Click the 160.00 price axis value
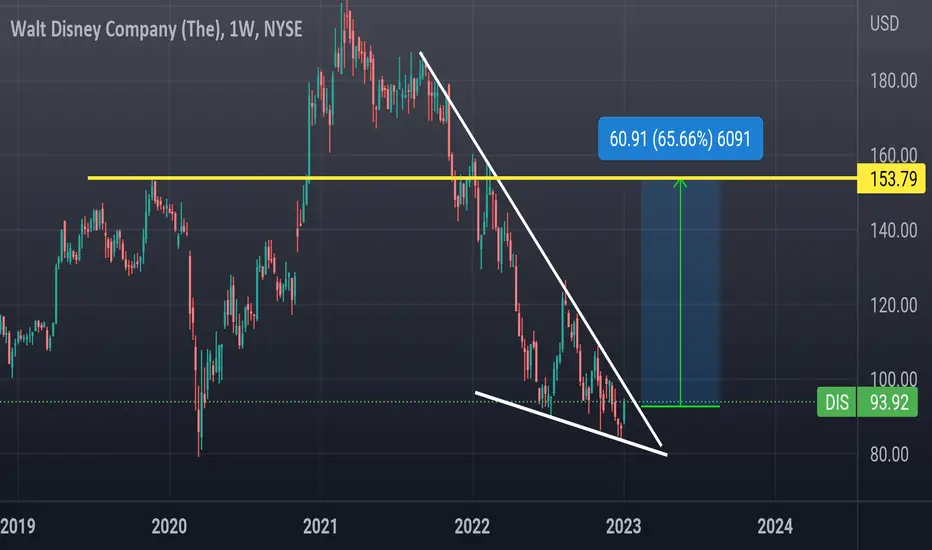Image resolution: width=932 pixels, height=550 pixels. click(x=893, y=155)
